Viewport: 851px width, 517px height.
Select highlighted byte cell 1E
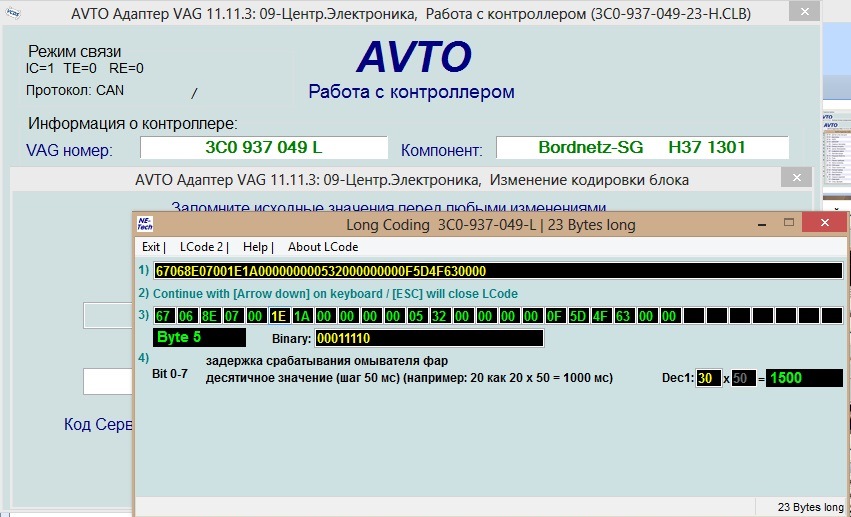click(278, 316)
